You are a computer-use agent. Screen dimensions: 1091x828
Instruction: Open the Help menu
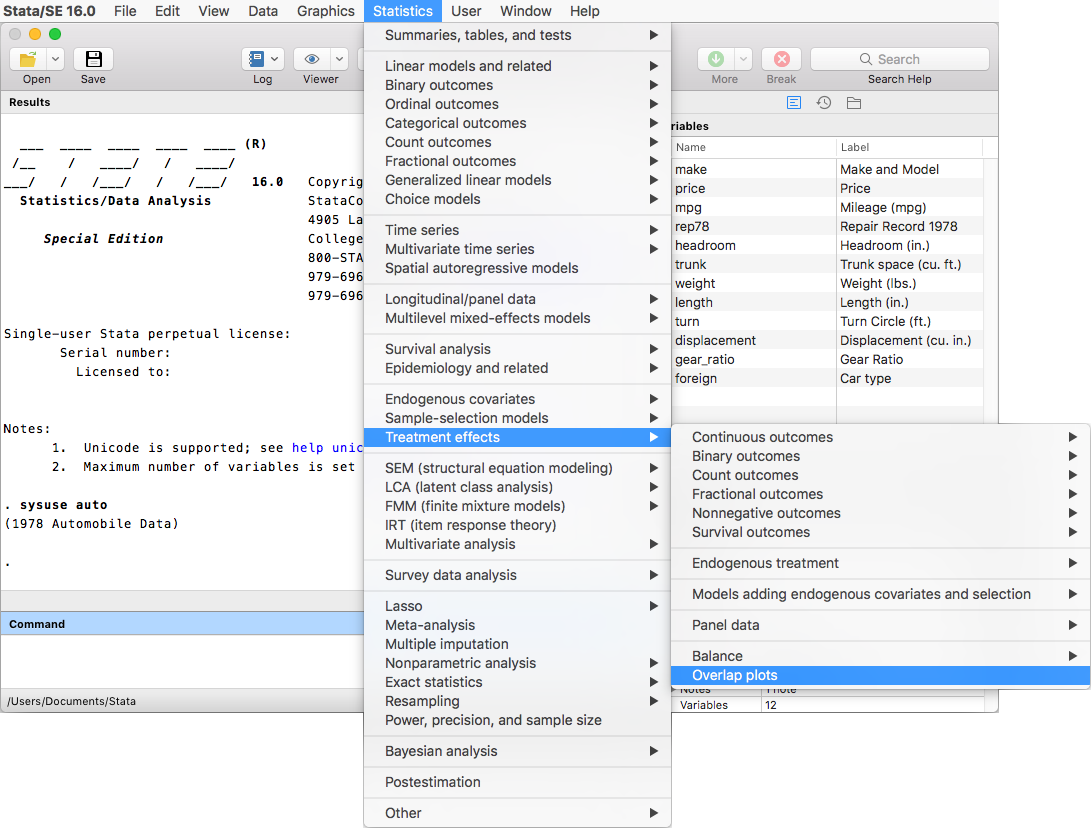tap(584, 11)
